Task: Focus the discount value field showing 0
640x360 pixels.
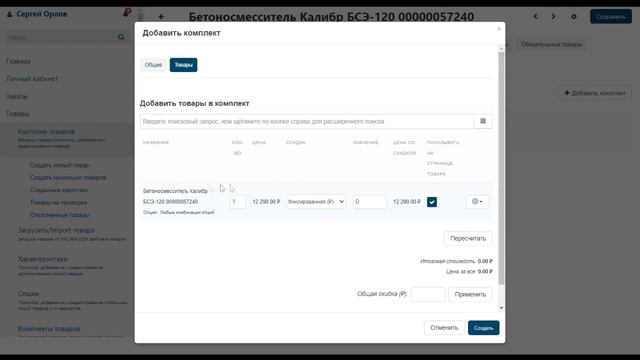Action: 369,202
